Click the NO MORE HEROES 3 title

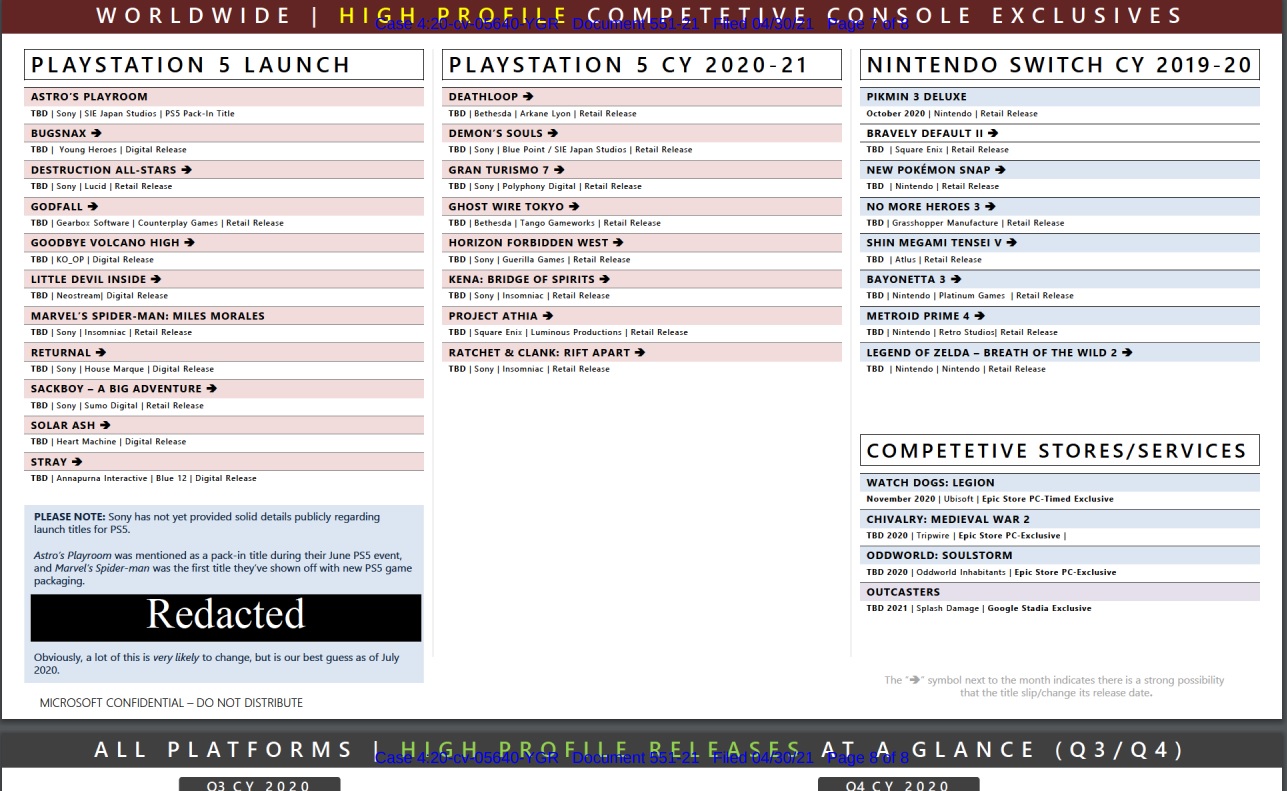pos(930,206)
